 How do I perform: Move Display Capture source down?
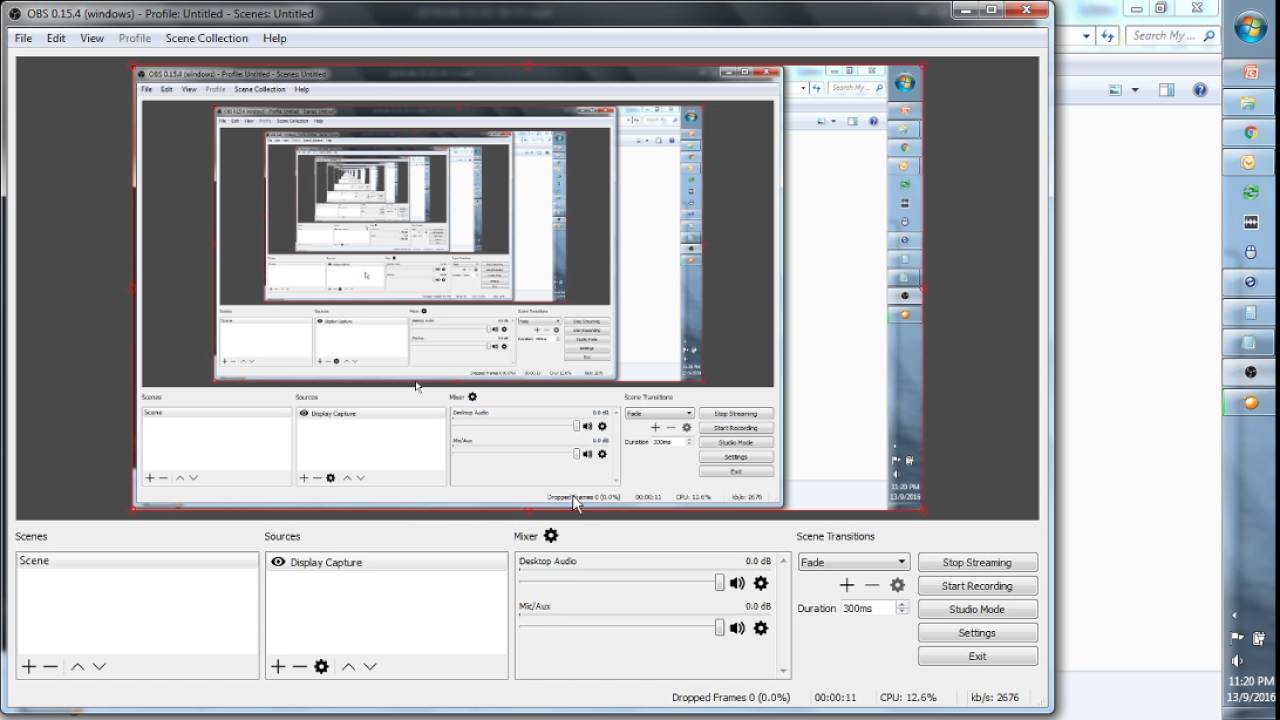click(x=370, y=666)
